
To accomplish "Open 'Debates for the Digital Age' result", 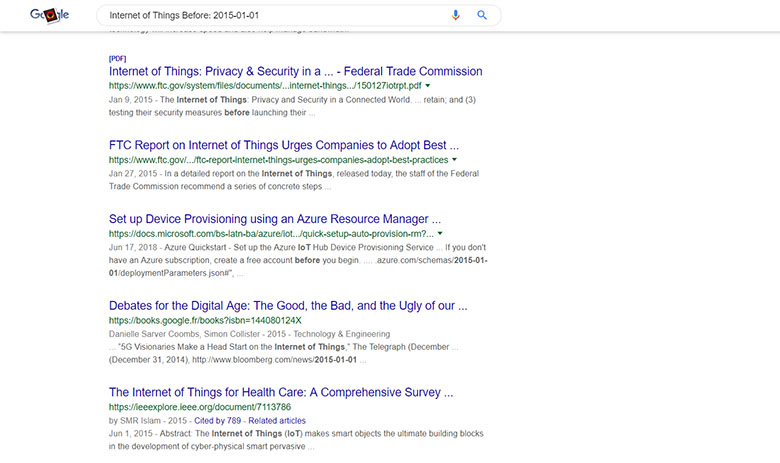I will point(288,305).
